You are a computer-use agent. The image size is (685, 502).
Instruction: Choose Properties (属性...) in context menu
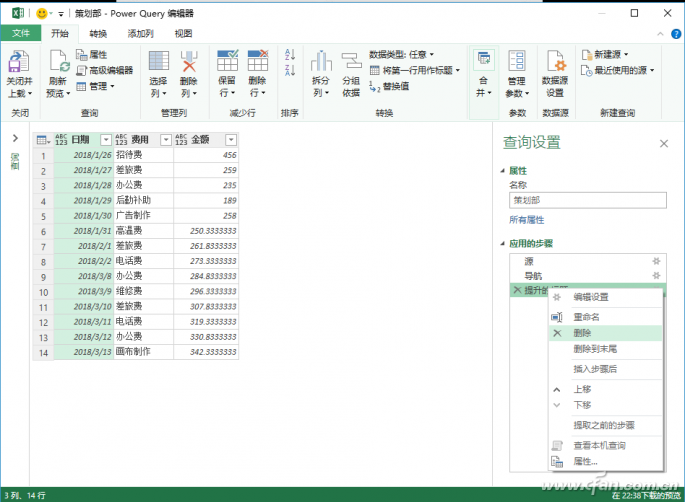pos(605,461)
